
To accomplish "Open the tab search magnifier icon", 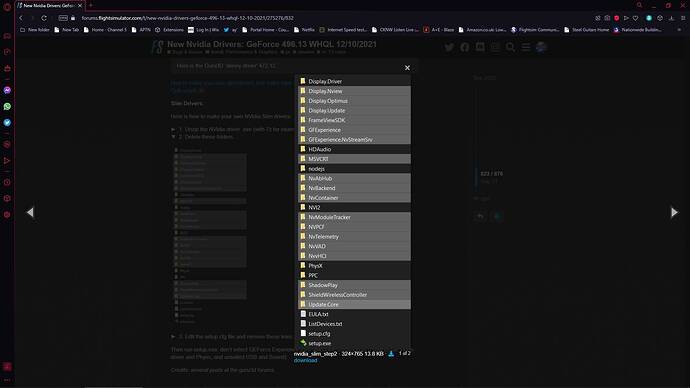I will (x=639, y=5).
